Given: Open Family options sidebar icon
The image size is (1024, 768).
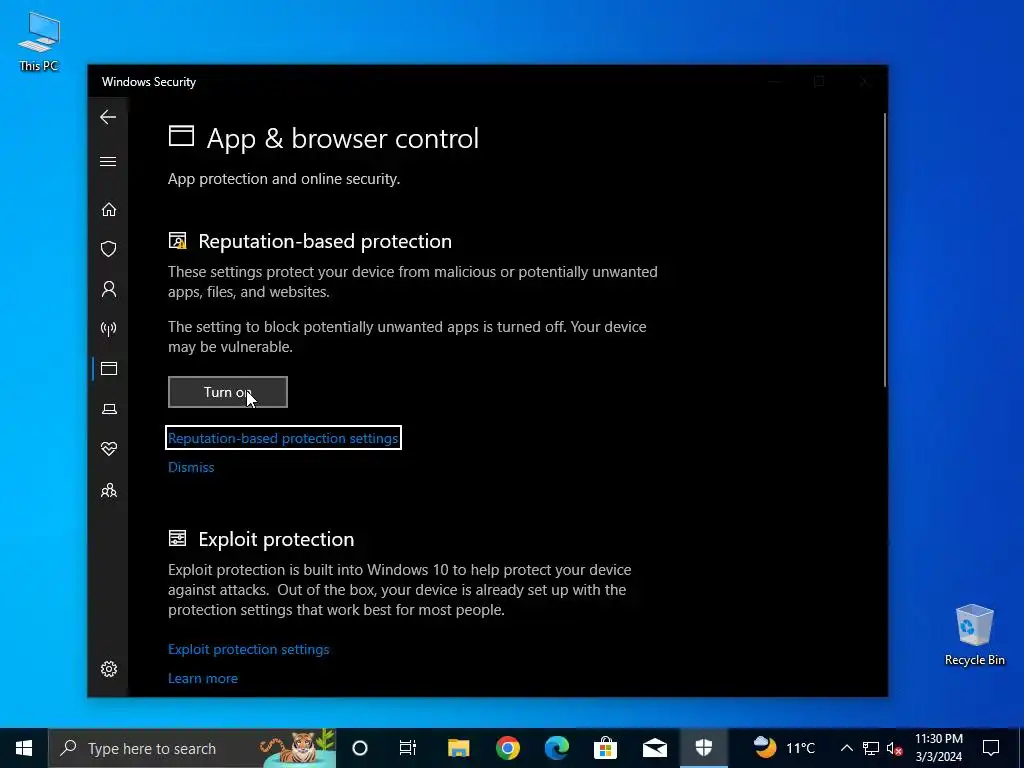Looking at the screenshot, I should tap(108, 490).
